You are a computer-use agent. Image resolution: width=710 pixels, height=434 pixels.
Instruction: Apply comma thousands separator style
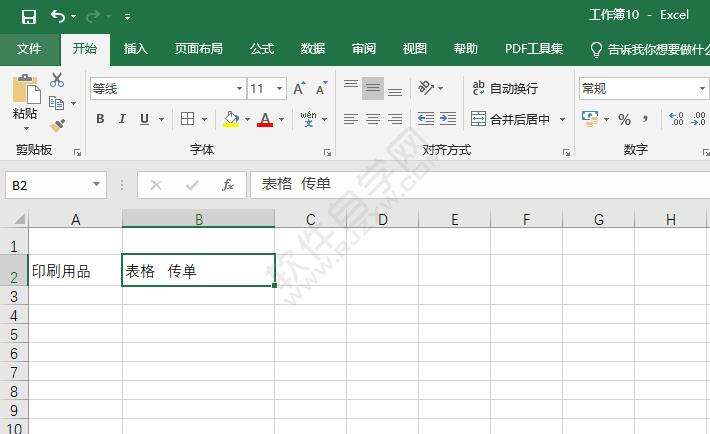(645, 120)
